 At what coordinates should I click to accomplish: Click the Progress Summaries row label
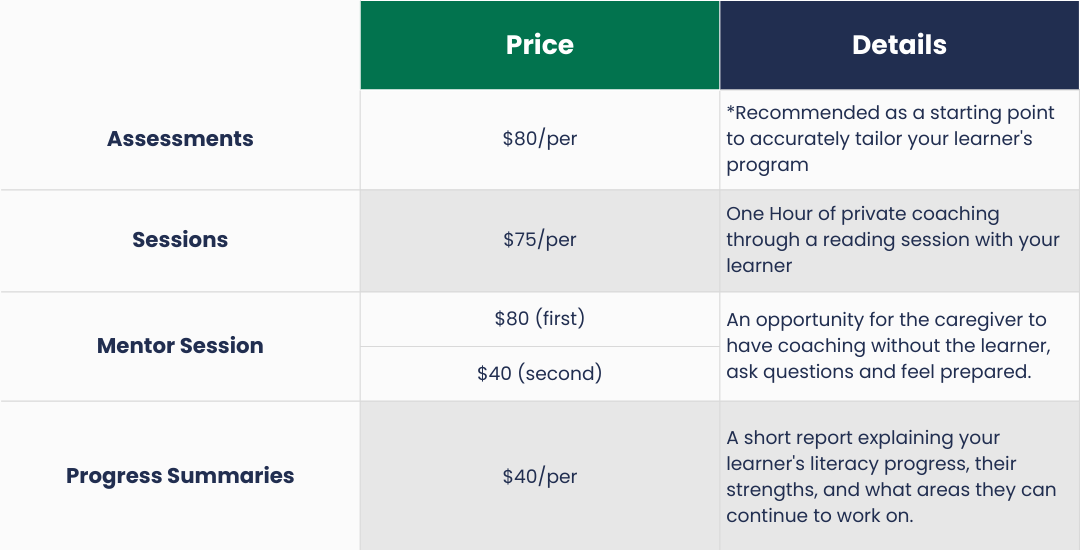coord(180,476)
